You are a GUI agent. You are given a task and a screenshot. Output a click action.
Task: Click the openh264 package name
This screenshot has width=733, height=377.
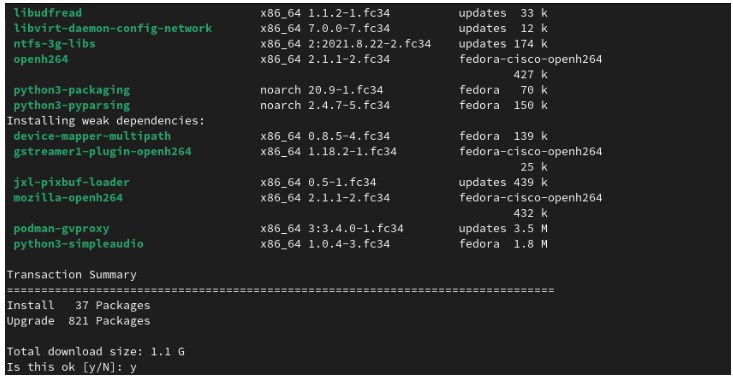tap(41, 59)
